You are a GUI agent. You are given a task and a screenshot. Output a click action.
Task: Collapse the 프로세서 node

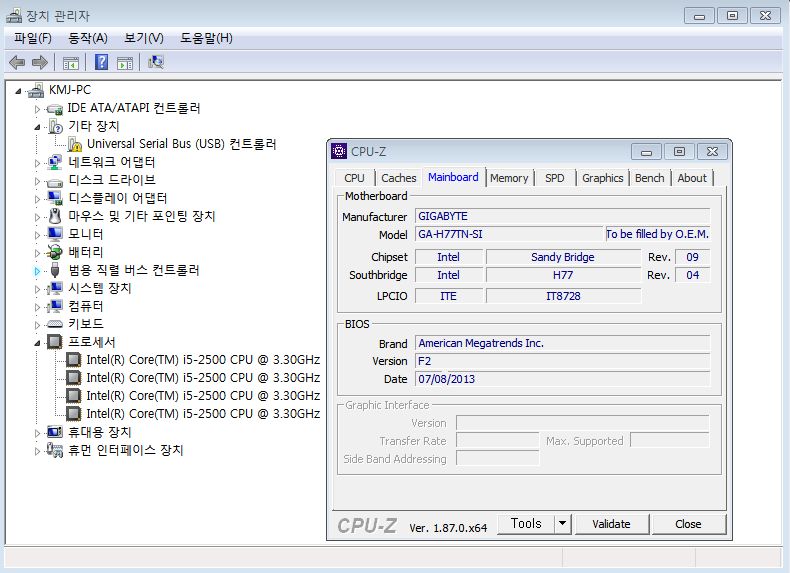click(x=37, y=343)
